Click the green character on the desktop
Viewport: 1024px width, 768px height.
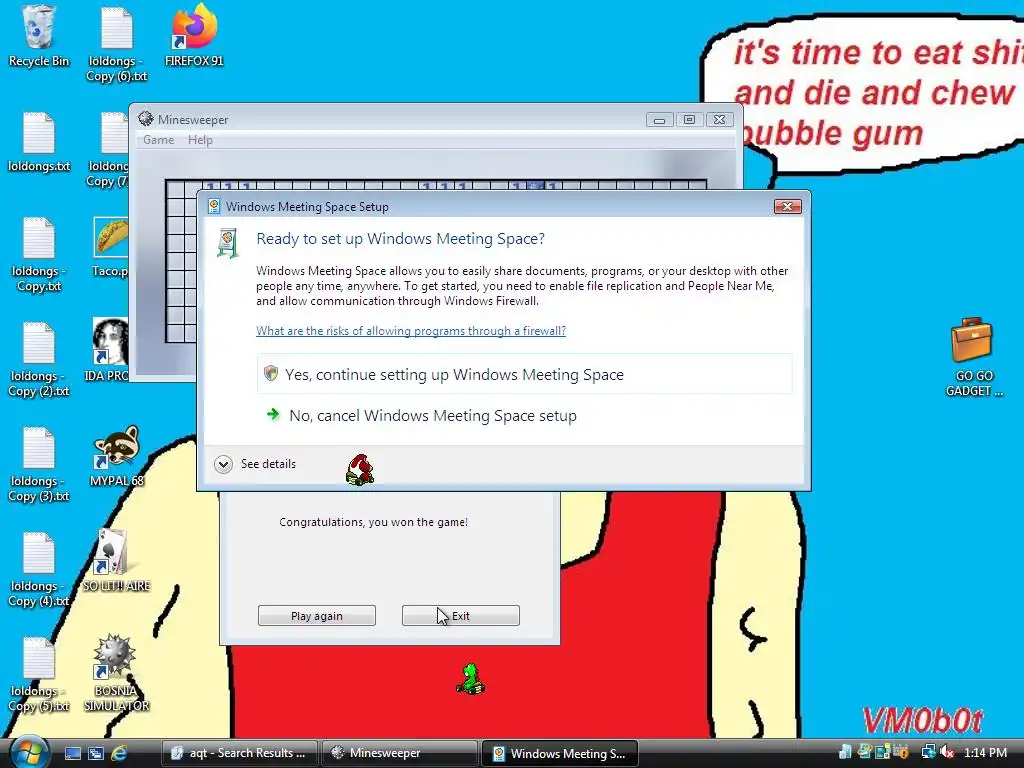(x=470, y=679)
